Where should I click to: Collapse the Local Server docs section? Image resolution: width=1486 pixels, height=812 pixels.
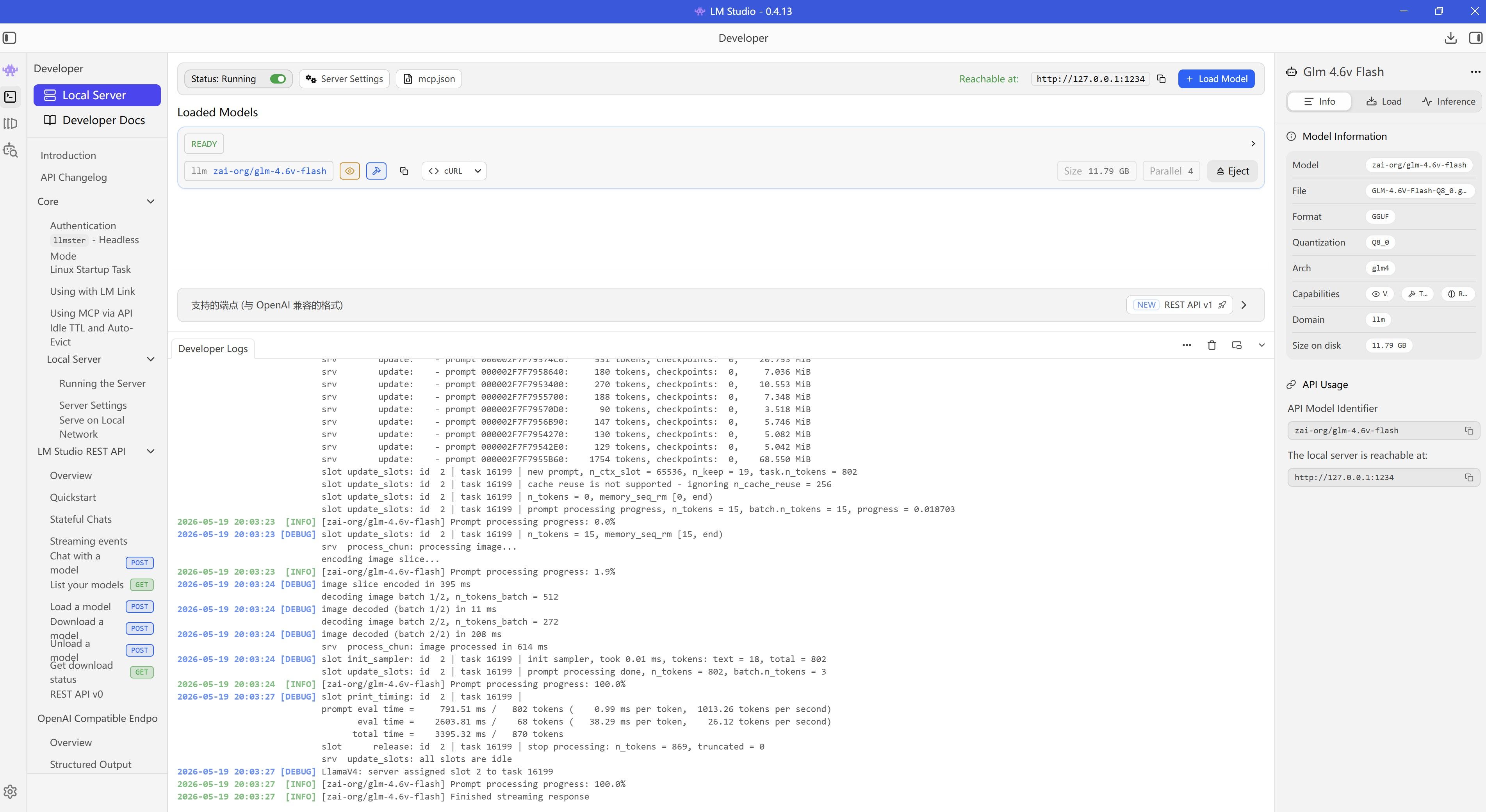click(x=151, y=359)
